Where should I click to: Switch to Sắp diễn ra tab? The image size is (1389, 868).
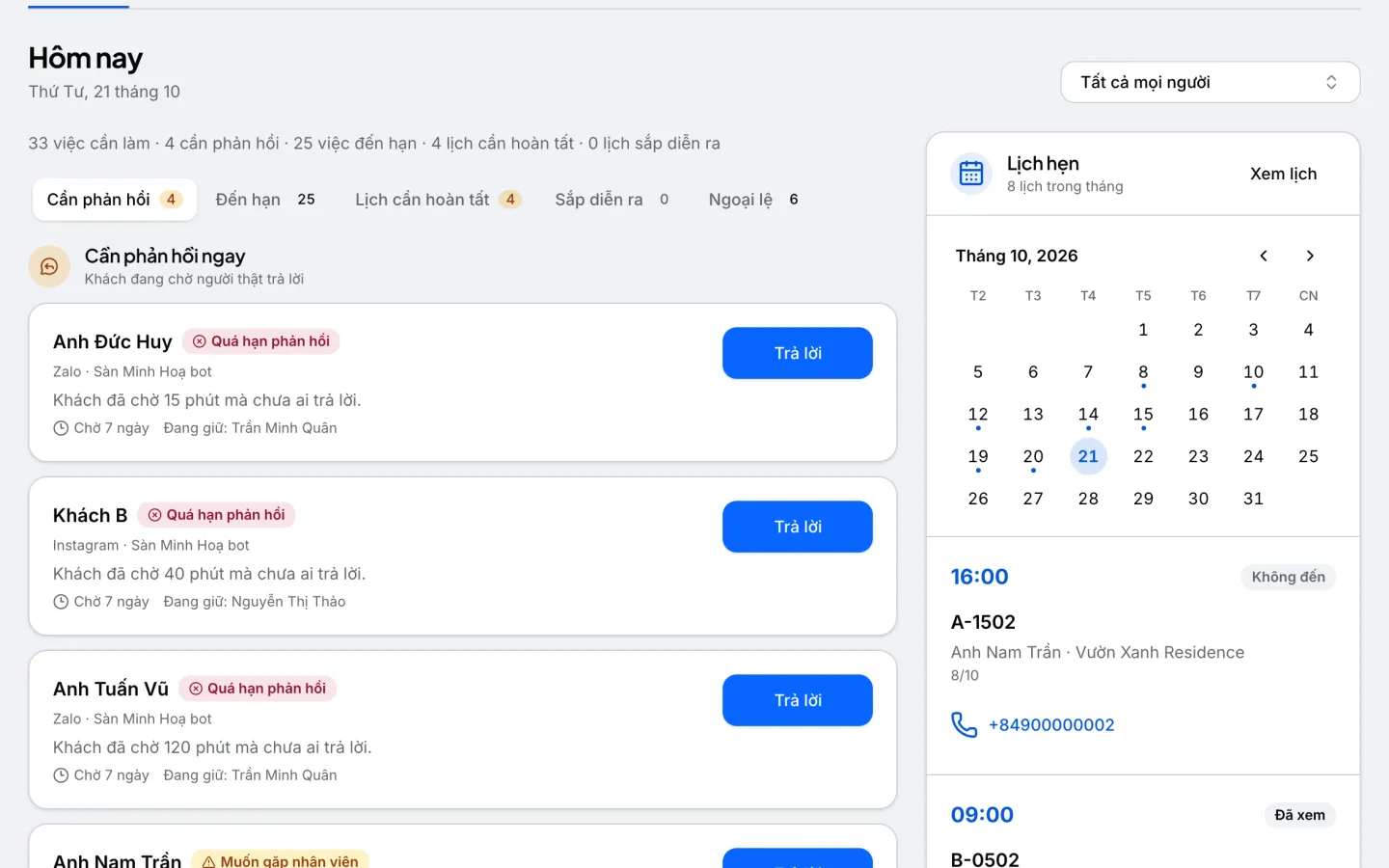tap(613, 200)
